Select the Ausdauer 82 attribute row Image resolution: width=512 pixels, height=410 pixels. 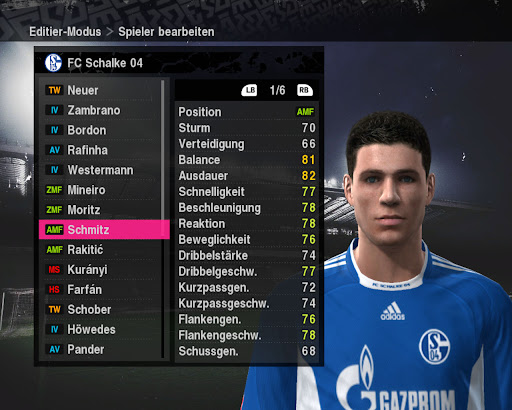(247, 176)
